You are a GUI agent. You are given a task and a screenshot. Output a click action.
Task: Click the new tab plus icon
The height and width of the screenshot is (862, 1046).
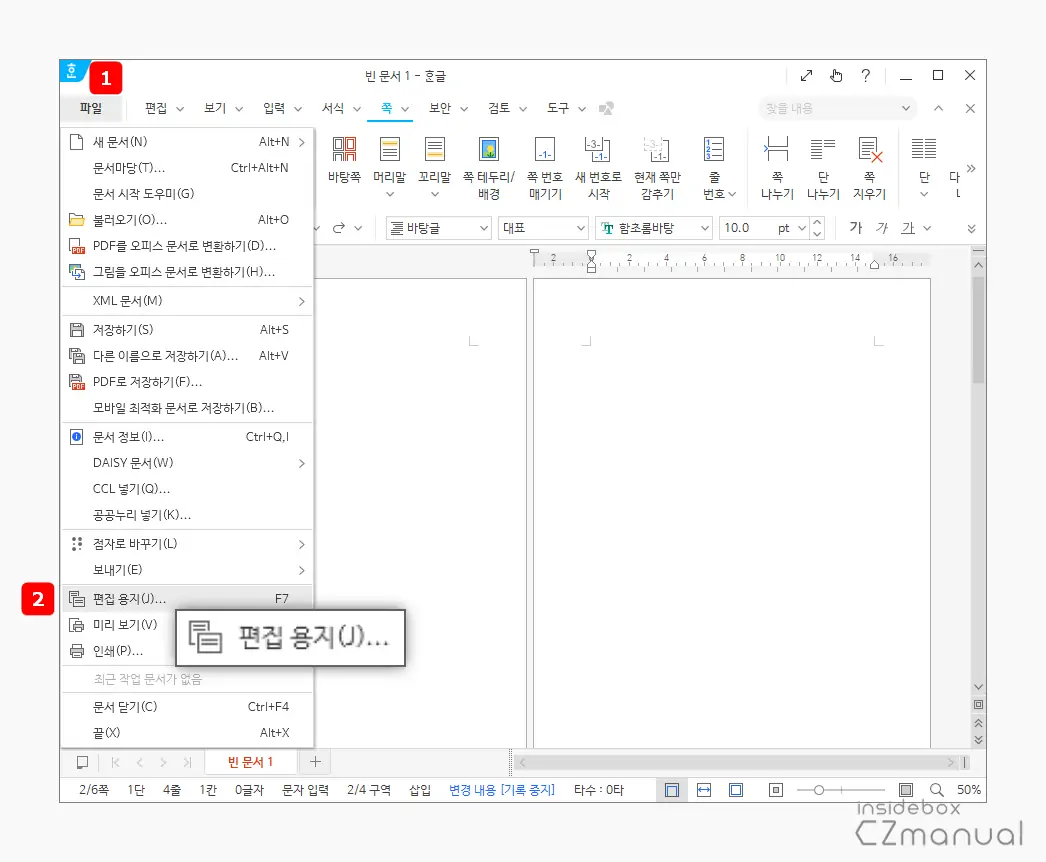pos(316,761)
